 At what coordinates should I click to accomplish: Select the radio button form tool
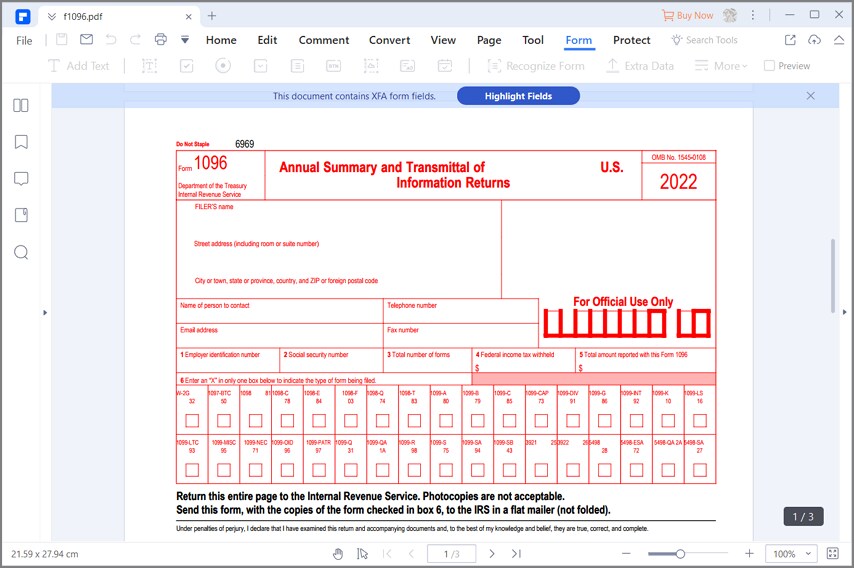pyautogui.click(x=223, y=66)
